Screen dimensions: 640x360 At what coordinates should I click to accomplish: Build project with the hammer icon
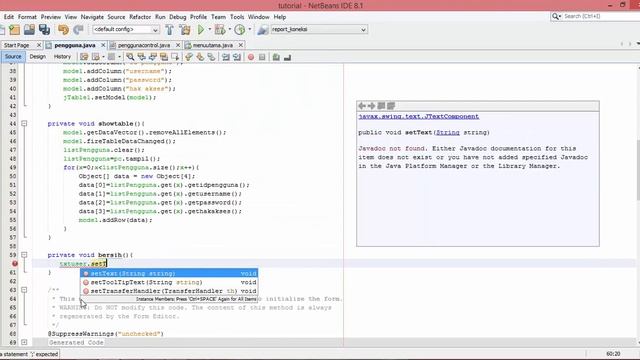tap(169, 29)
